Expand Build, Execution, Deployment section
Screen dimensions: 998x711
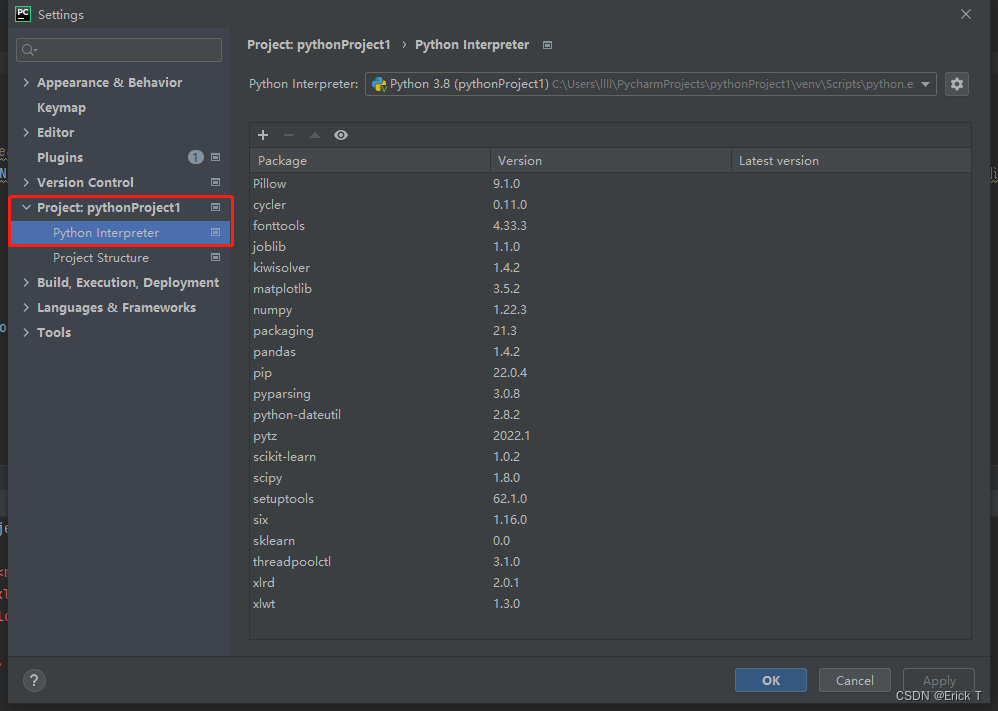click(26, 283)
